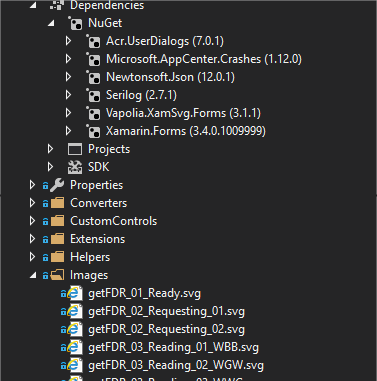The image size is (377, 381).
Task: Select the Helpers folder label
Action: coord(90,257)
